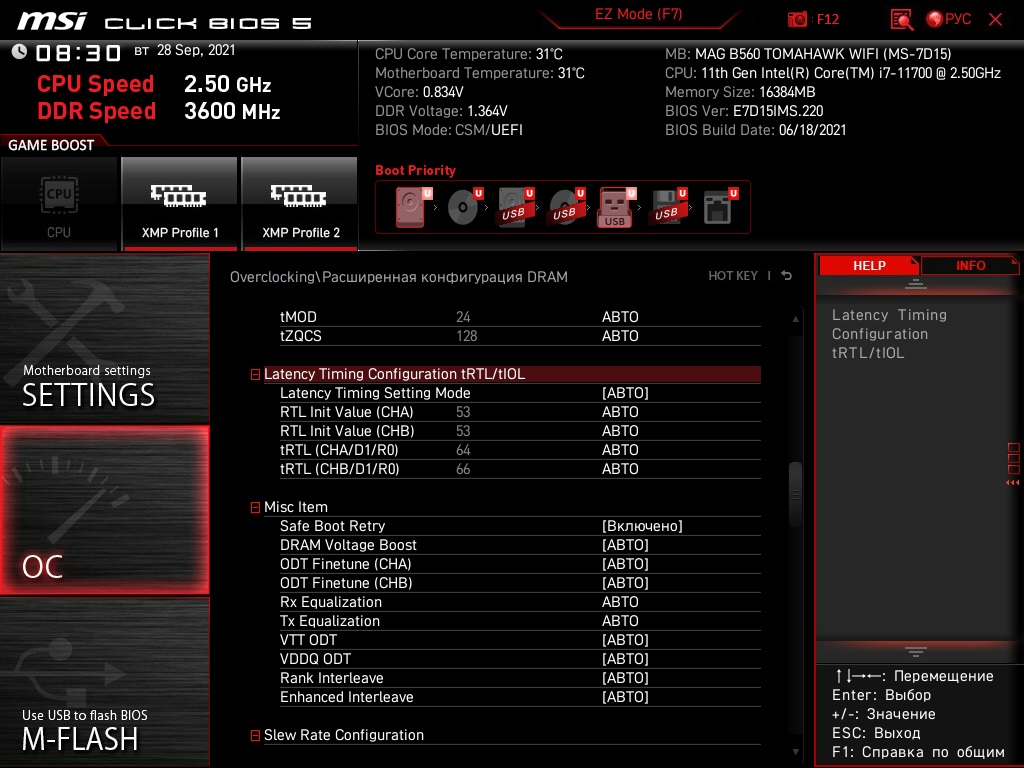Image resolution: width=1024 pixels, height=768 pixels.
Task: Open the INFO tab
Action: pyautogui.click(x=970, y=265)
